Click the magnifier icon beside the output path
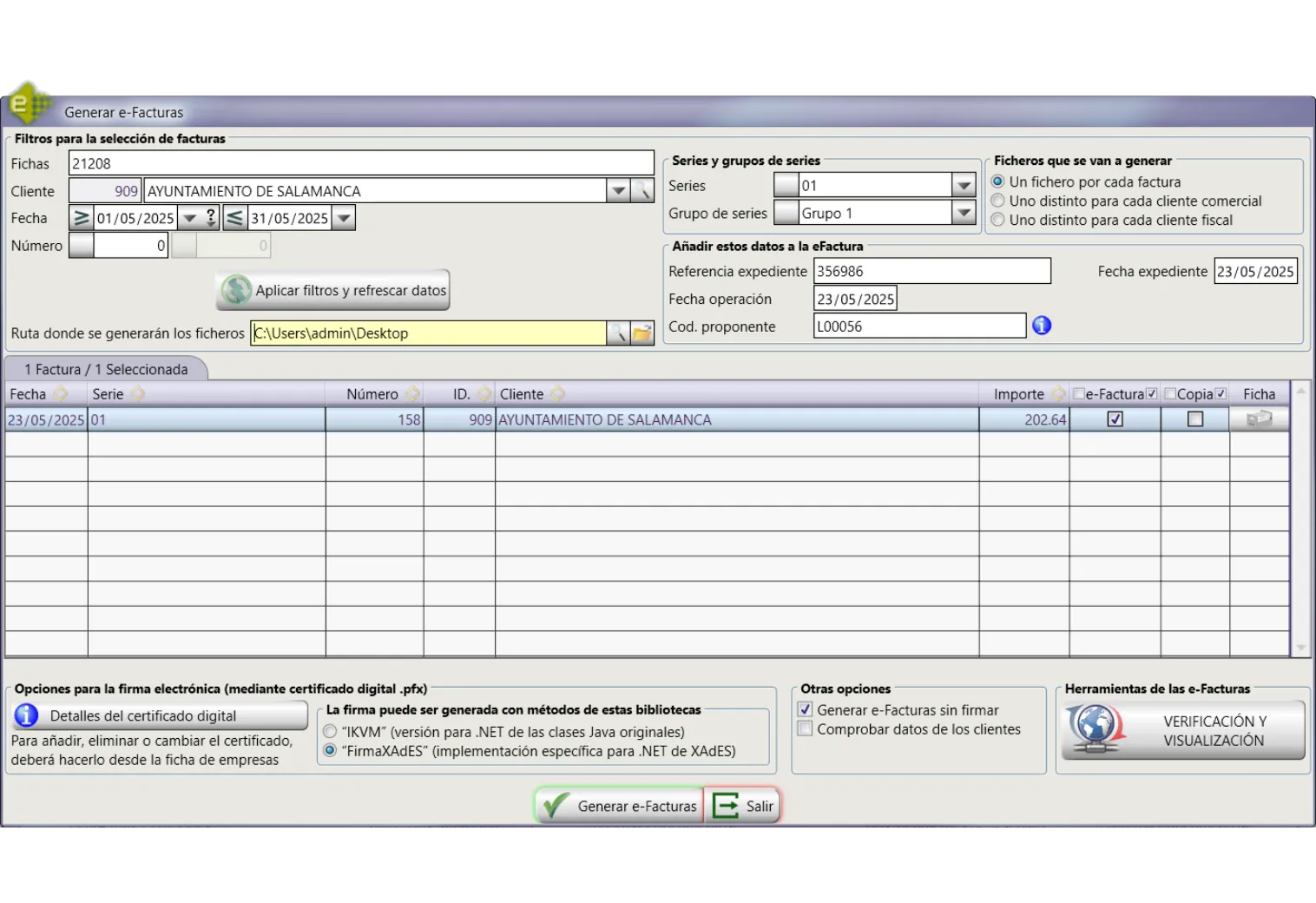Viewport: 1316px width, 903px height. [617, 333]
